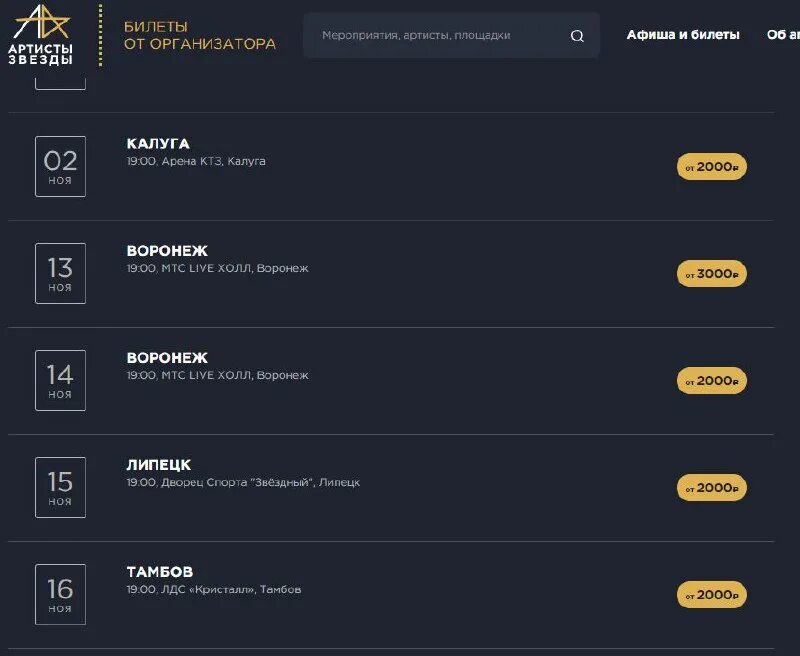The width and height of the screenshot is (800, 656).
Task: Buy Калуга tickets from 2000₽
Action: [712, 167]
